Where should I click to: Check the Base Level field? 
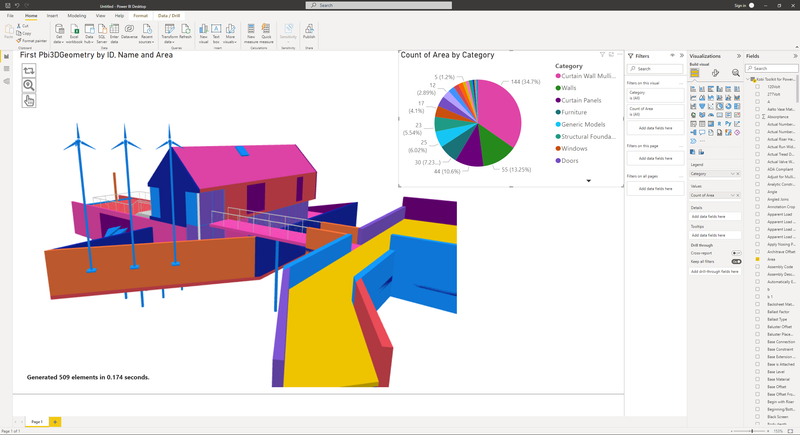(x=757, y=372)
